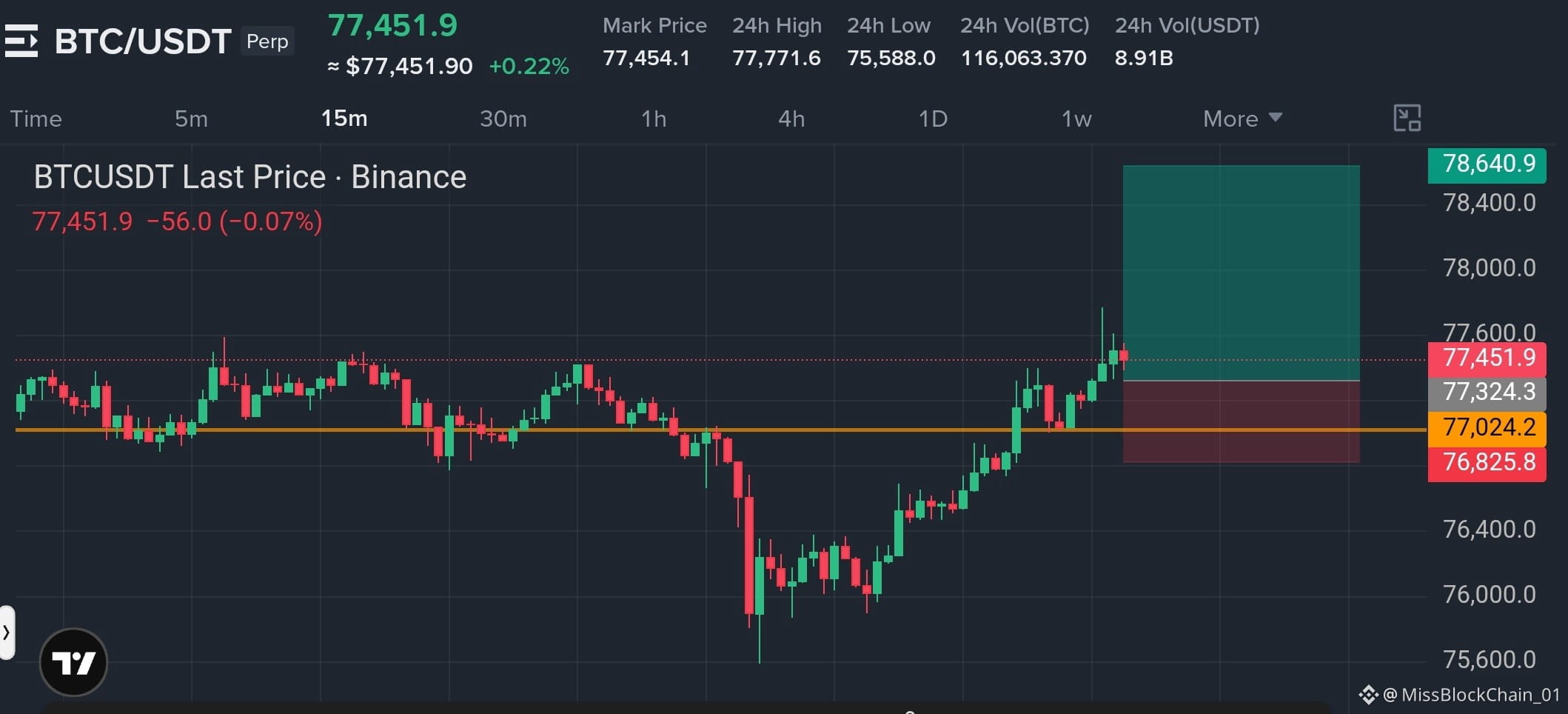Click the 78,400.0 axis price label
The width and height of the screenshot is (1568, 714).
(1490, 203)
